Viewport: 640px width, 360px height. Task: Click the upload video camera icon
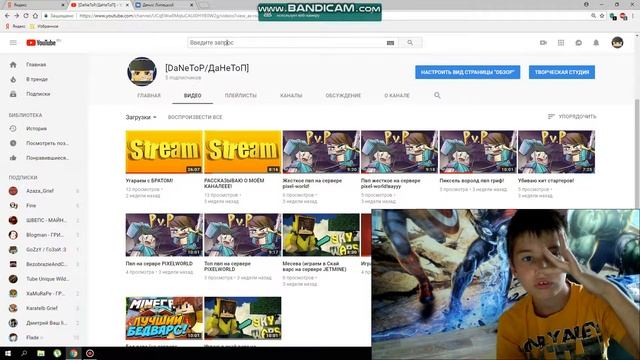coord(543,42)
